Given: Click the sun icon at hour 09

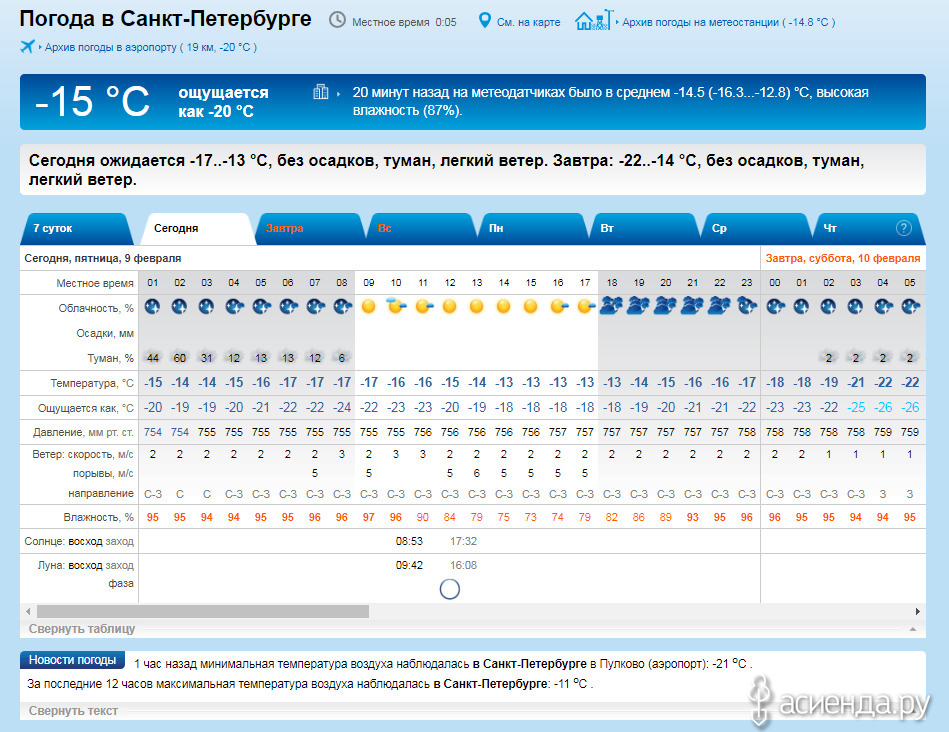Looking at the screenshot, I should 369,306.
